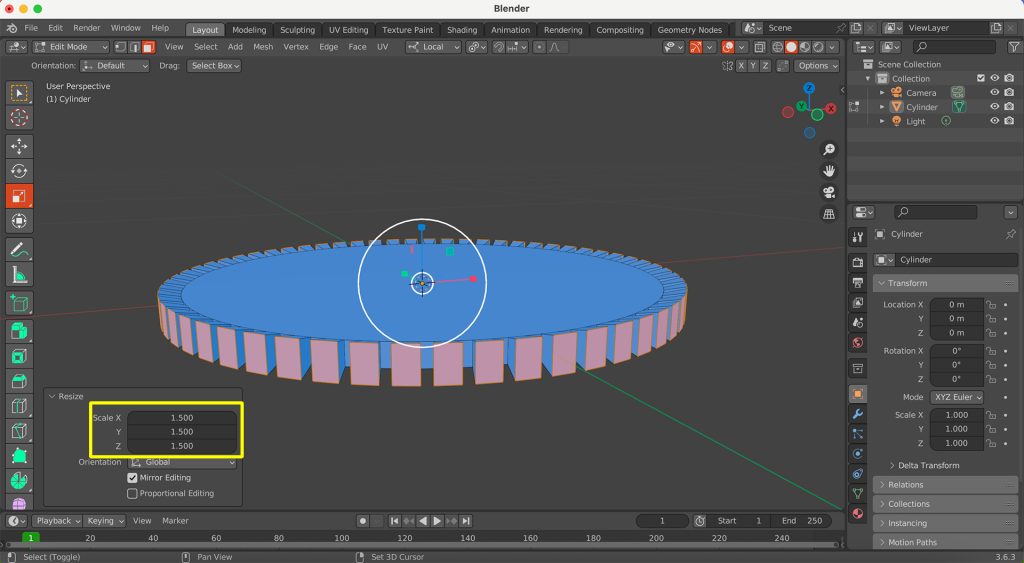This screenshot has height=563, width=1024.
Task: Switch to face select mode
Action: pos(148,47)
